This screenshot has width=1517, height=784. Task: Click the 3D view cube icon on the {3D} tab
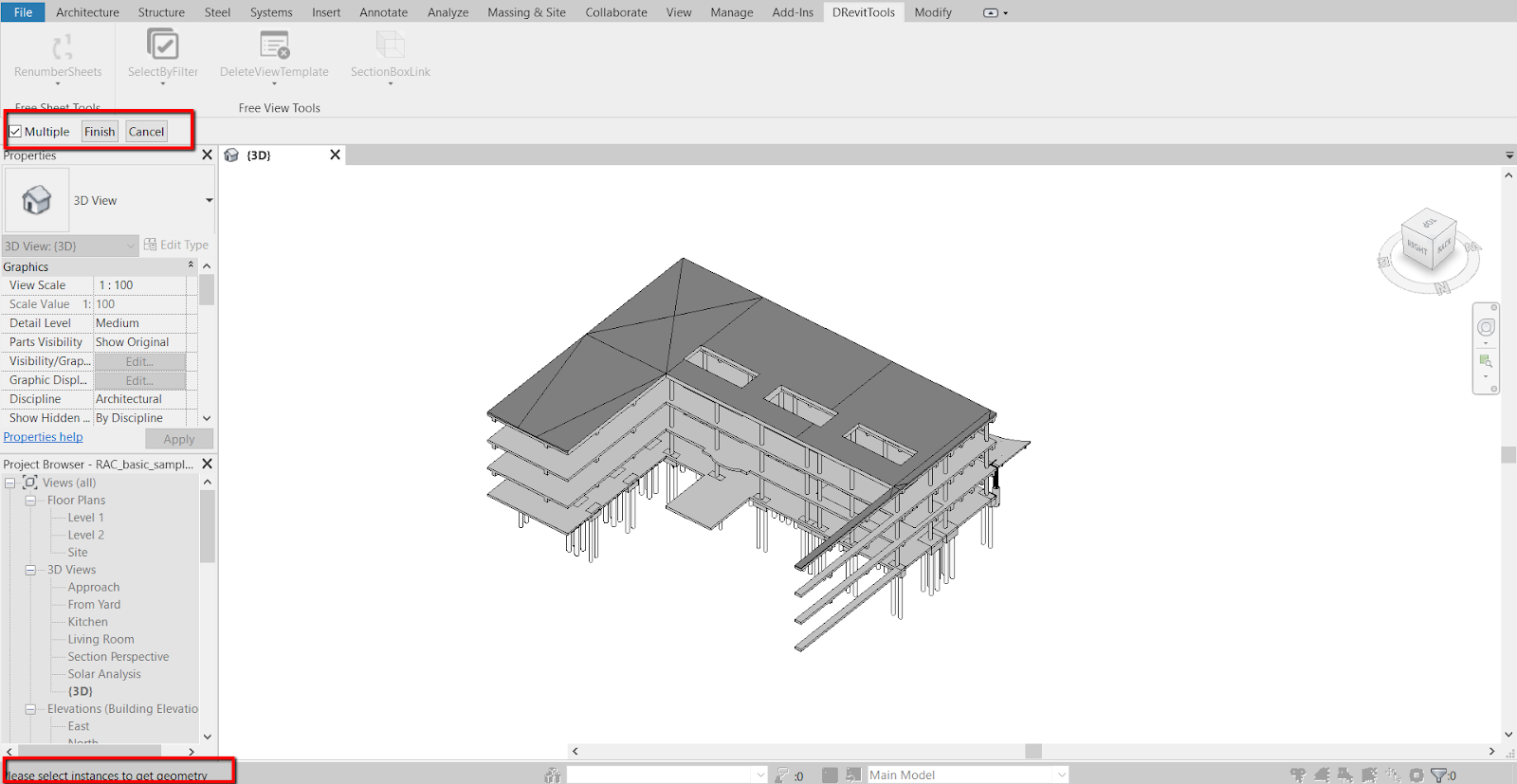pos(231,155)
